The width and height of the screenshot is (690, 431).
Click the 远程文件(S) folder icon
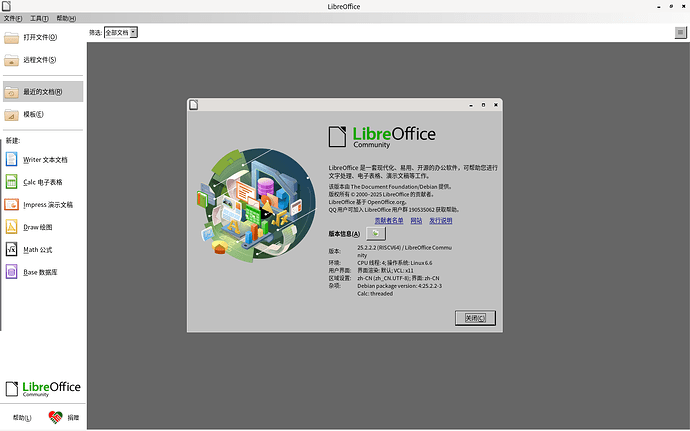(11, 60)
